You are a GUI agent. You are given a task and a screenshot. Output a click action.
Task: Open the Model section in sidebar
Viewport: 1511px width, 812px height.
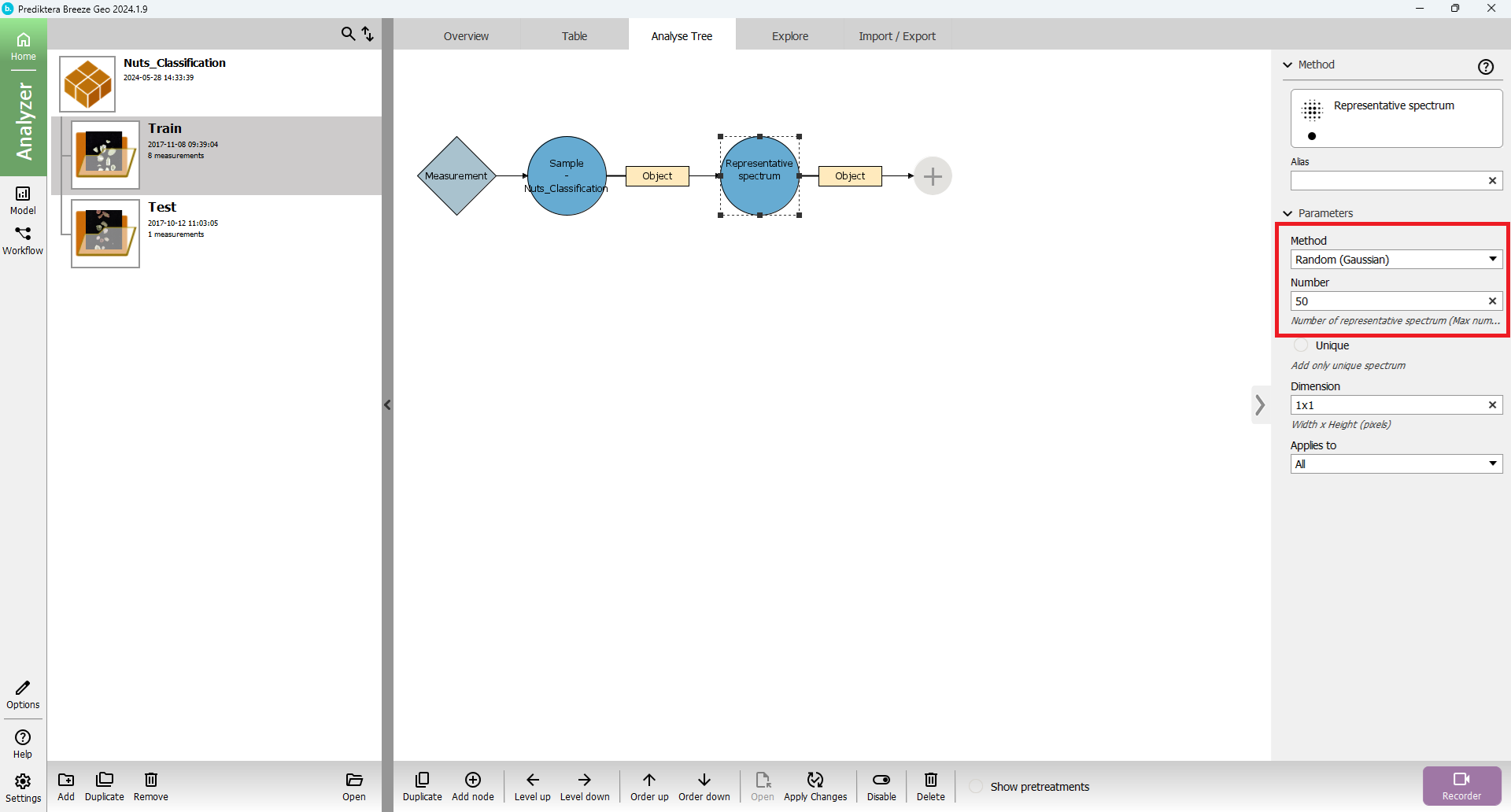tap(23, 200)
